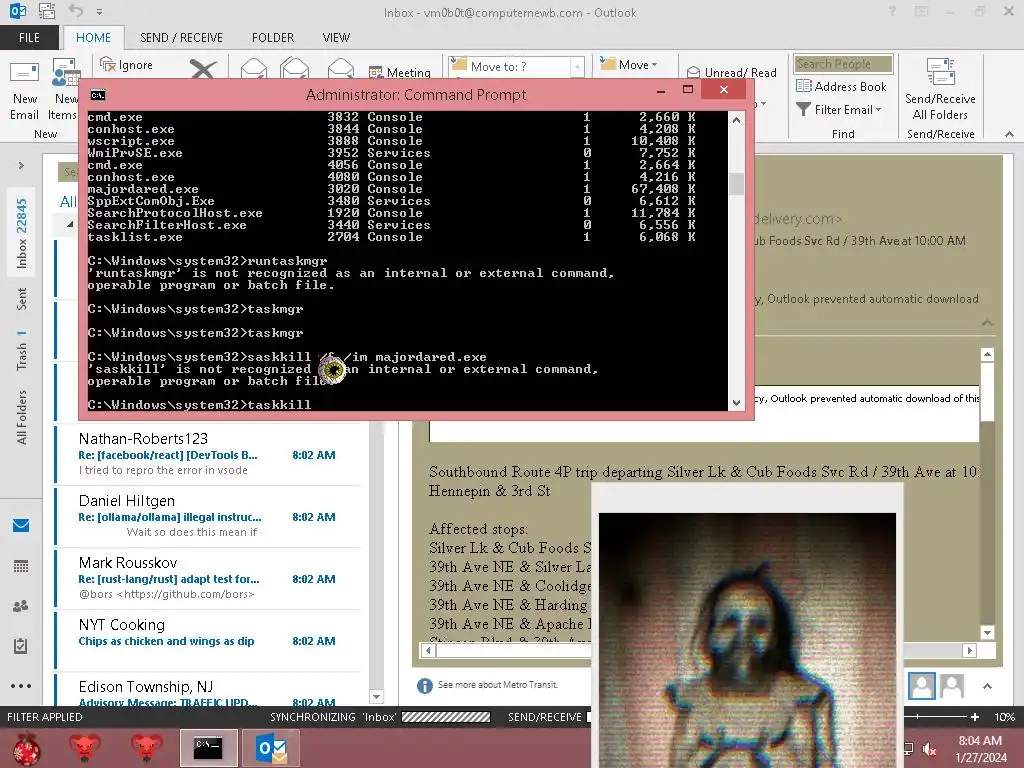Viewport: 1024px width, 768px height.
Task: Open email from Mark Rousskov
Action: 208,579
